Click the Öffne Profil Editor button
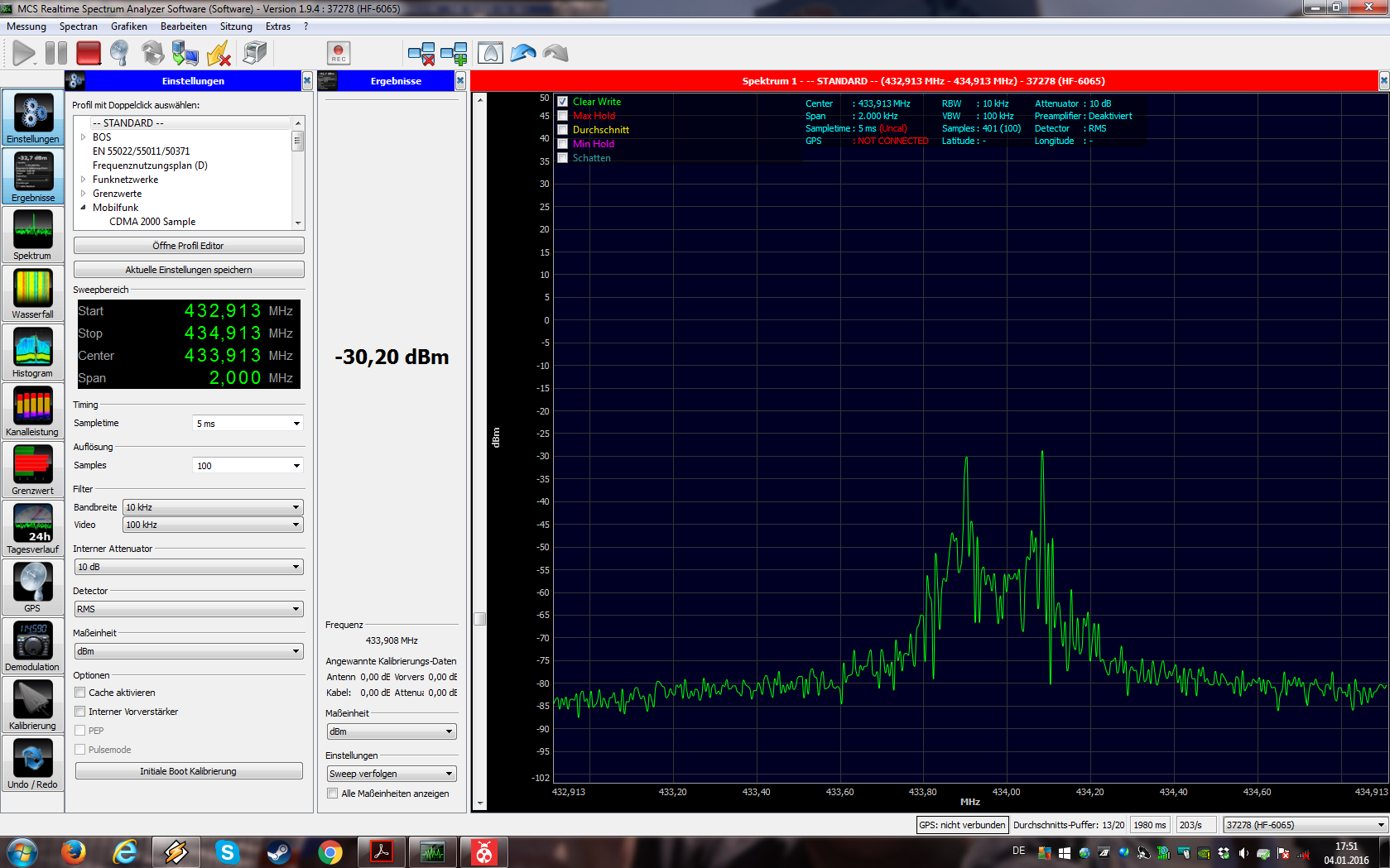 [189, 246]
